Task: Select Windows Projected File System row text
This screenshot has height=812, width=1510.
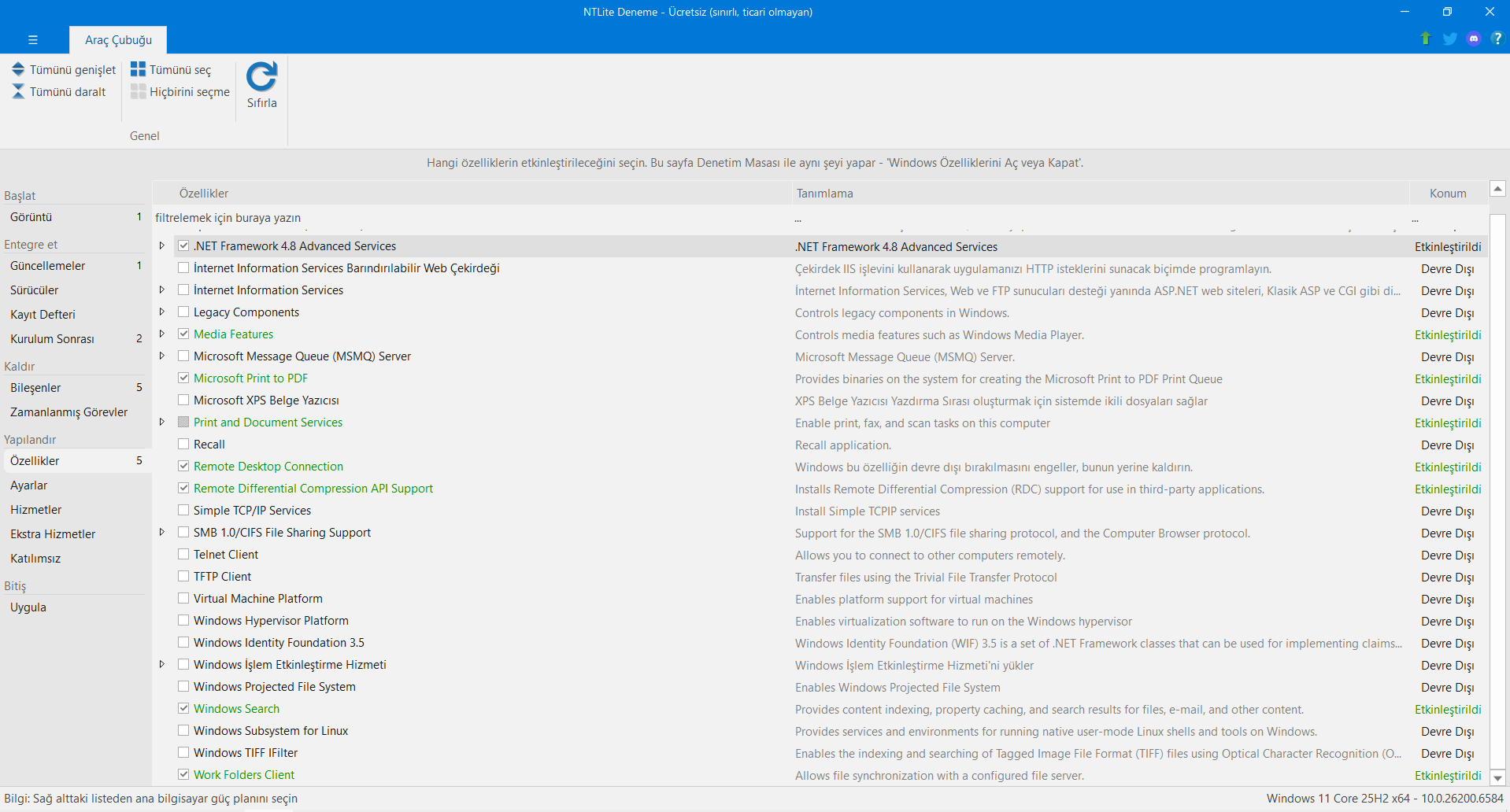Action: [275, 687]
